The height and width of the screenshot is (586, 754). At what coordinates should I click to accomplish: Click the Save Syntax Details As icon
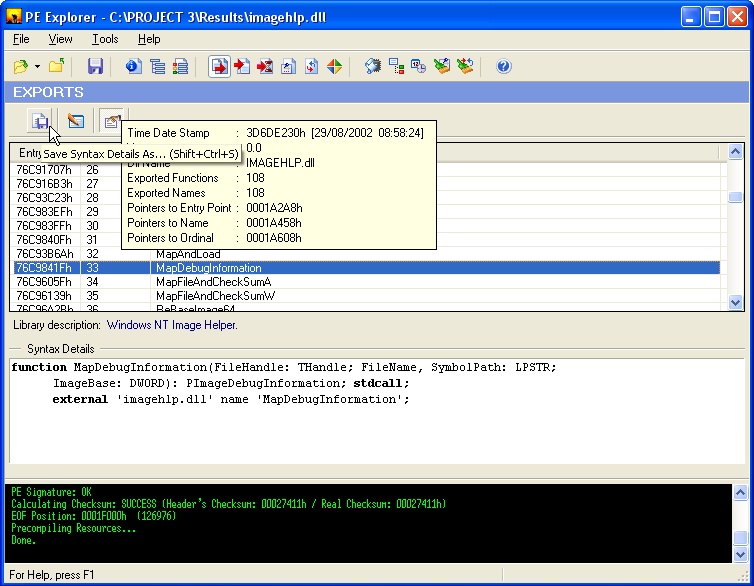pyautogui.click(x=41, y=121)
